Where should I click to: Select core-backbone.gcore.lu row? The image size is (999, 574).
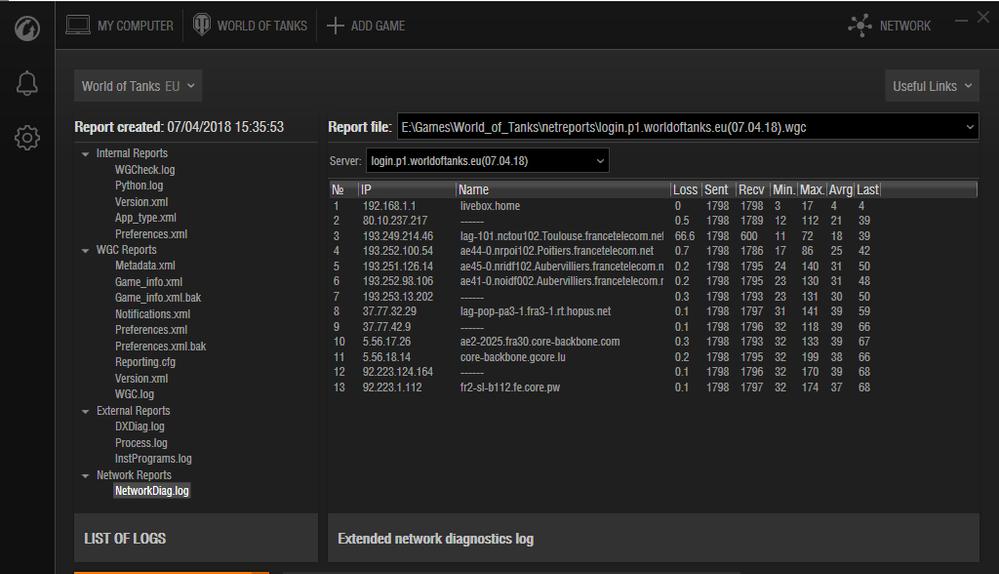(653, 357)
